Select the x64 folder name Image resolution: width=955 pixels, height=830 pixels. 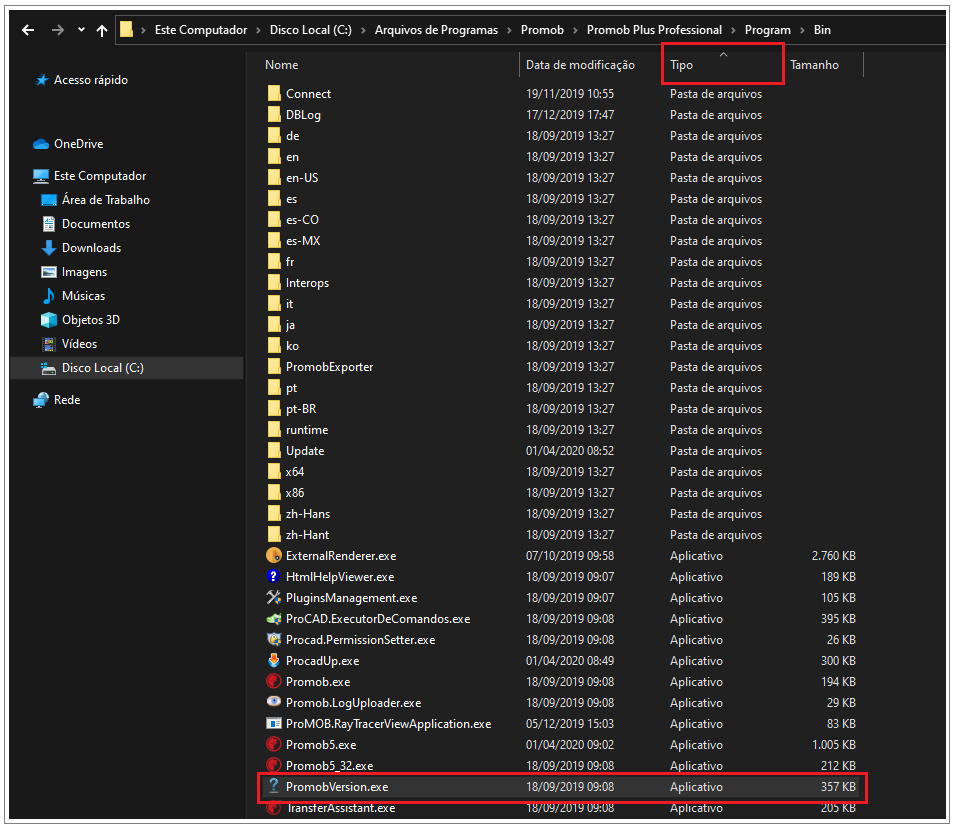tap(295, 472)
